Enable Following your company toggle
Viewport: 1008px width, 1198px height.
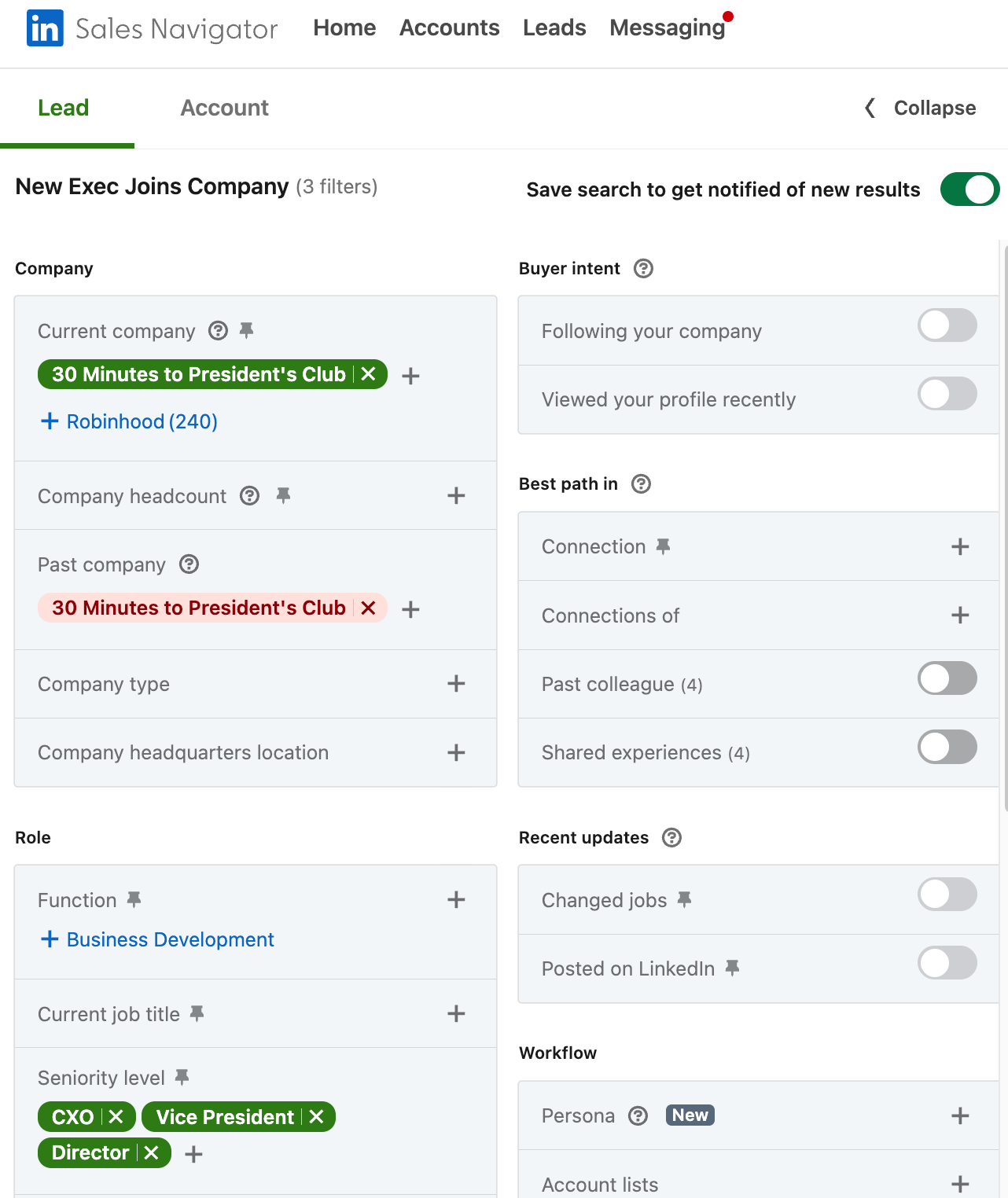tap(947, 325)
